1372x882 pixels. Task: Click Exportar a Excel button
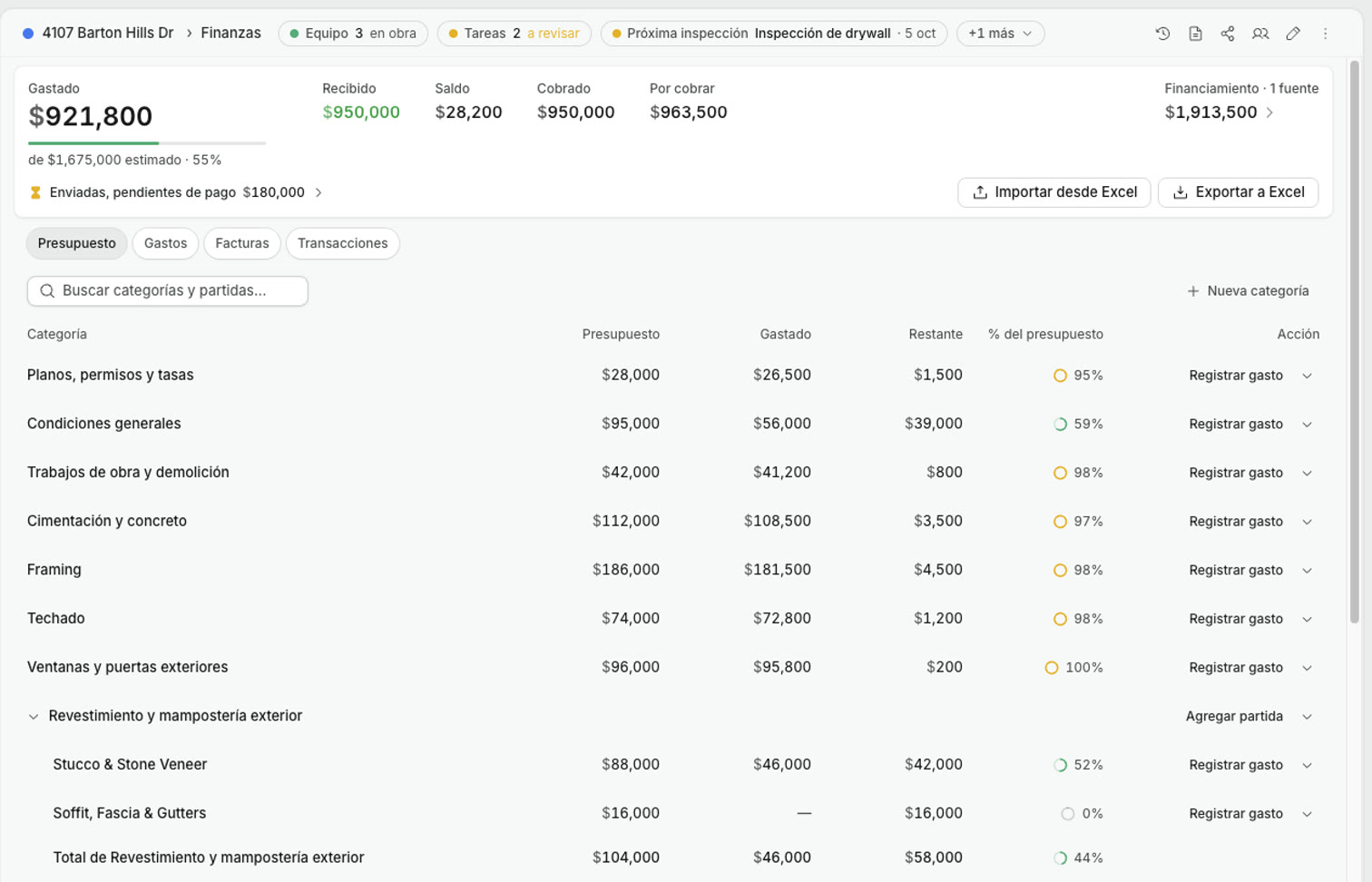(x=1239, y=192)
